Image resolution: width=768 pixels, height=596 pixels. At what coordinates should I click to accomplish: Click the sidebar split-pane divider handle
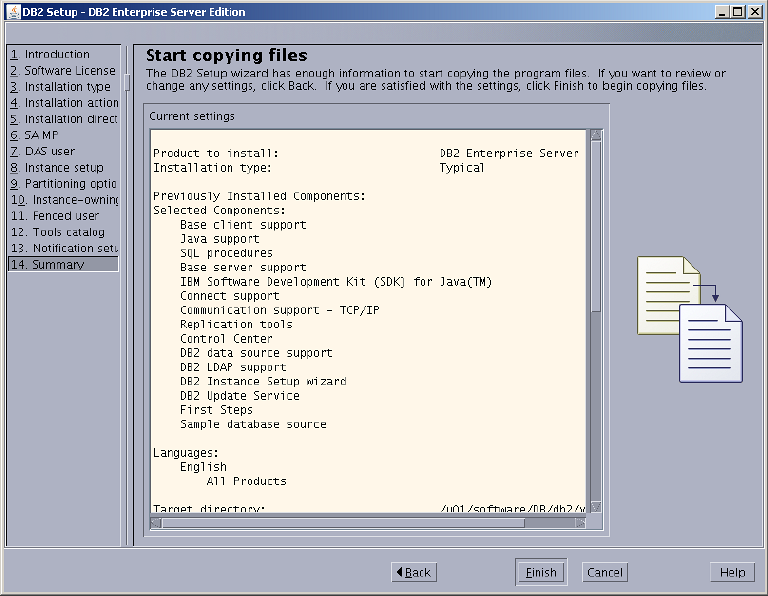127,82
